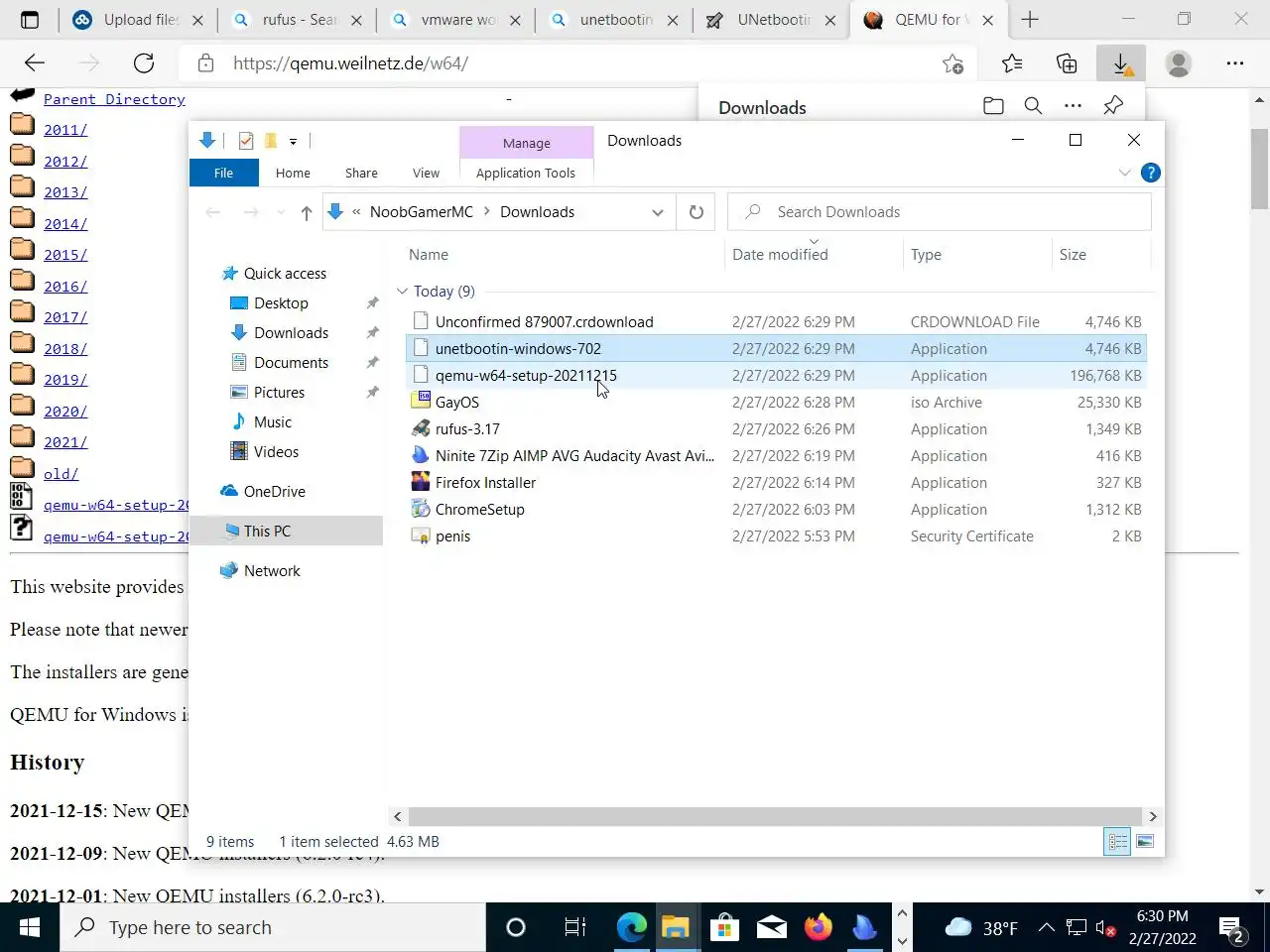The width and height of the screenshot is (1270, 952).
Task: Open Home ribbon tab
Action: (x=293, y=173)
